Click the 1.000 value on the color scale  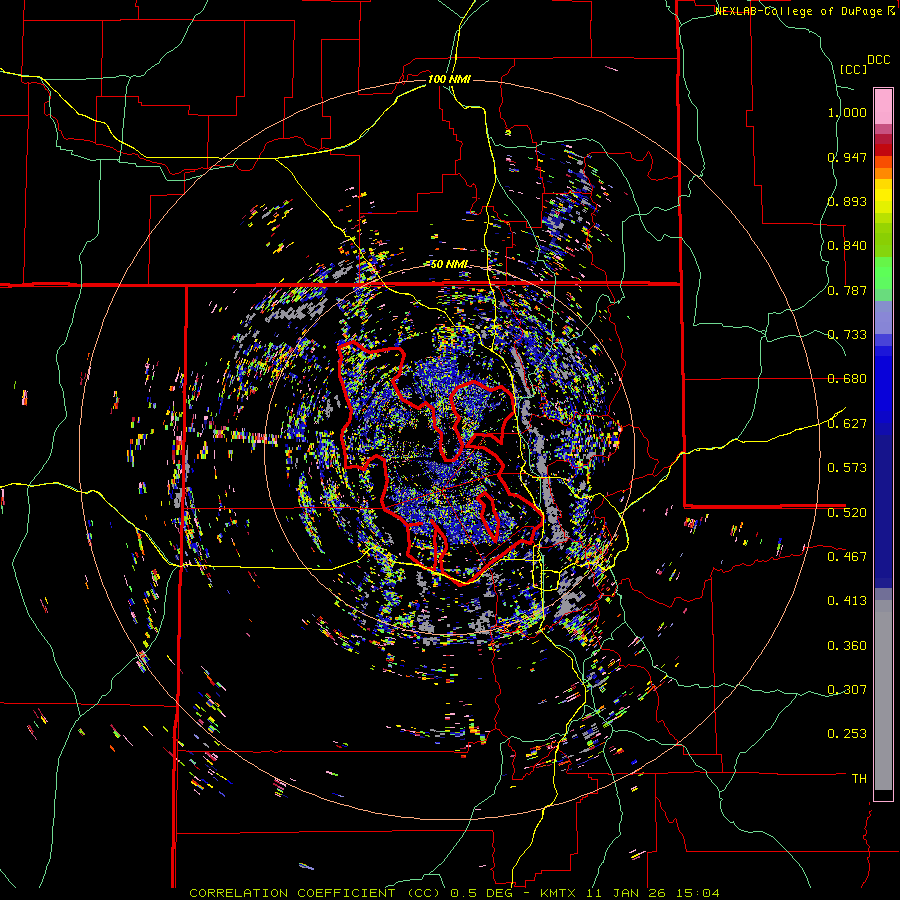tap(847, 112)
